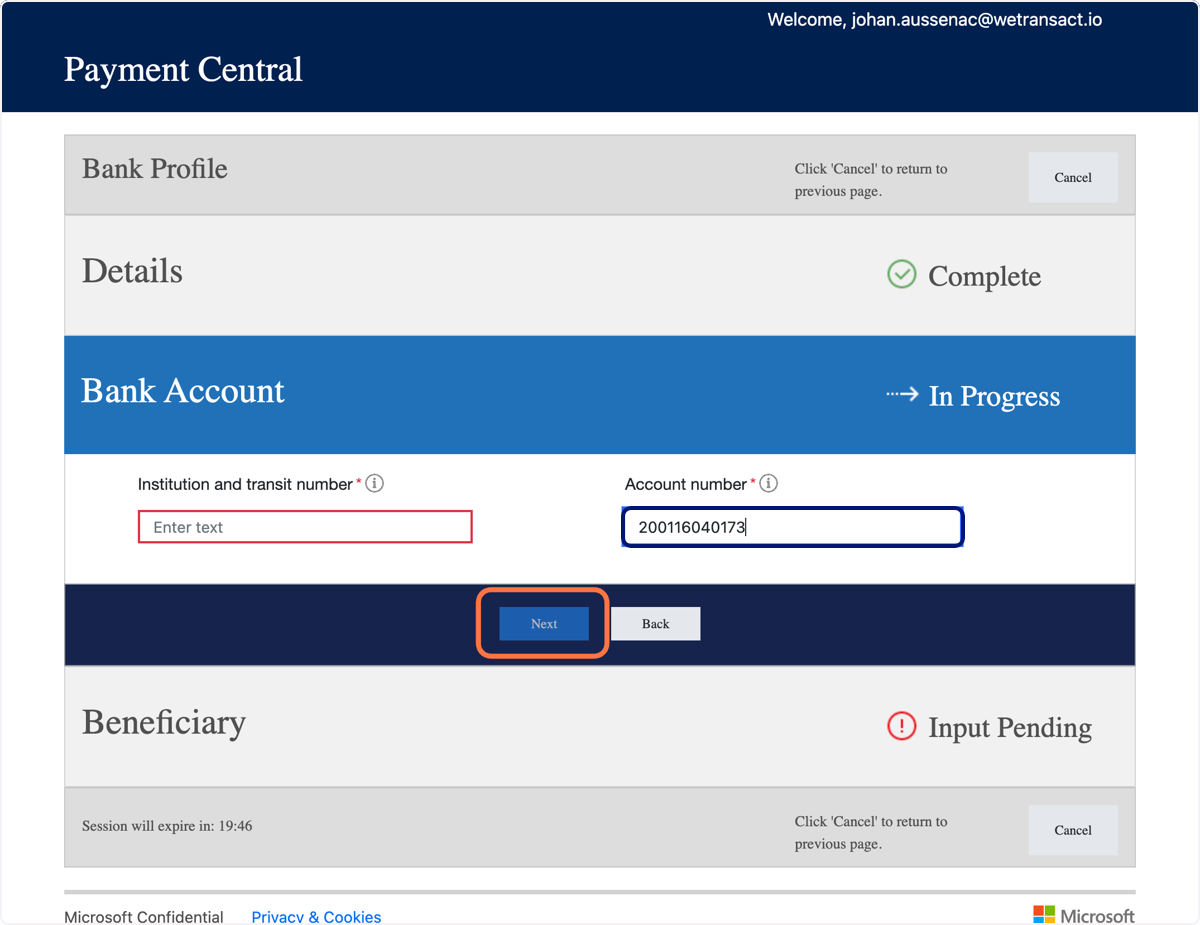Viewport: 1200px width, 925px height.
Task: Click Cancel beside the session timer
Action: click(x=1073, y=830)
